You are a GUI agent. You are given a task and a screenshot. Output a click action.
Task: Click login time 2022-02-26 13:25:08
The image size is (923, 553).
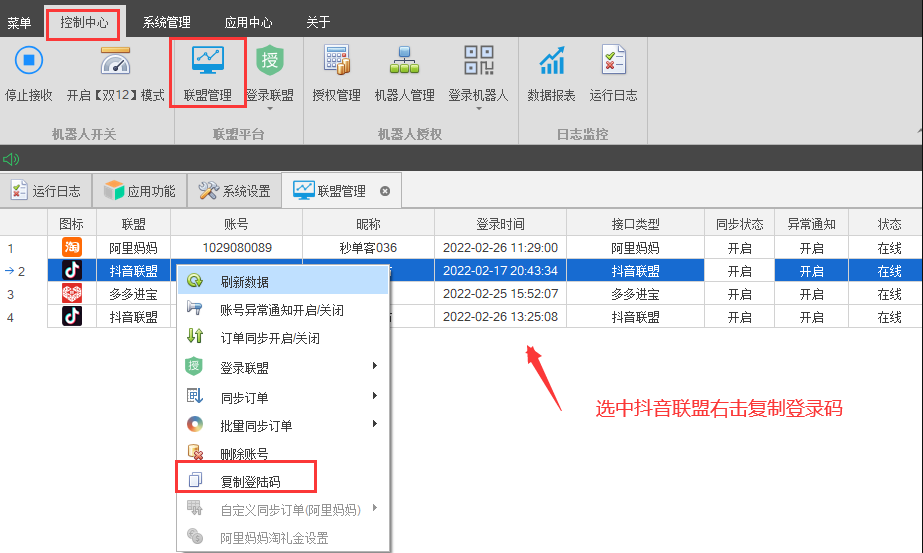click(500, 316)
